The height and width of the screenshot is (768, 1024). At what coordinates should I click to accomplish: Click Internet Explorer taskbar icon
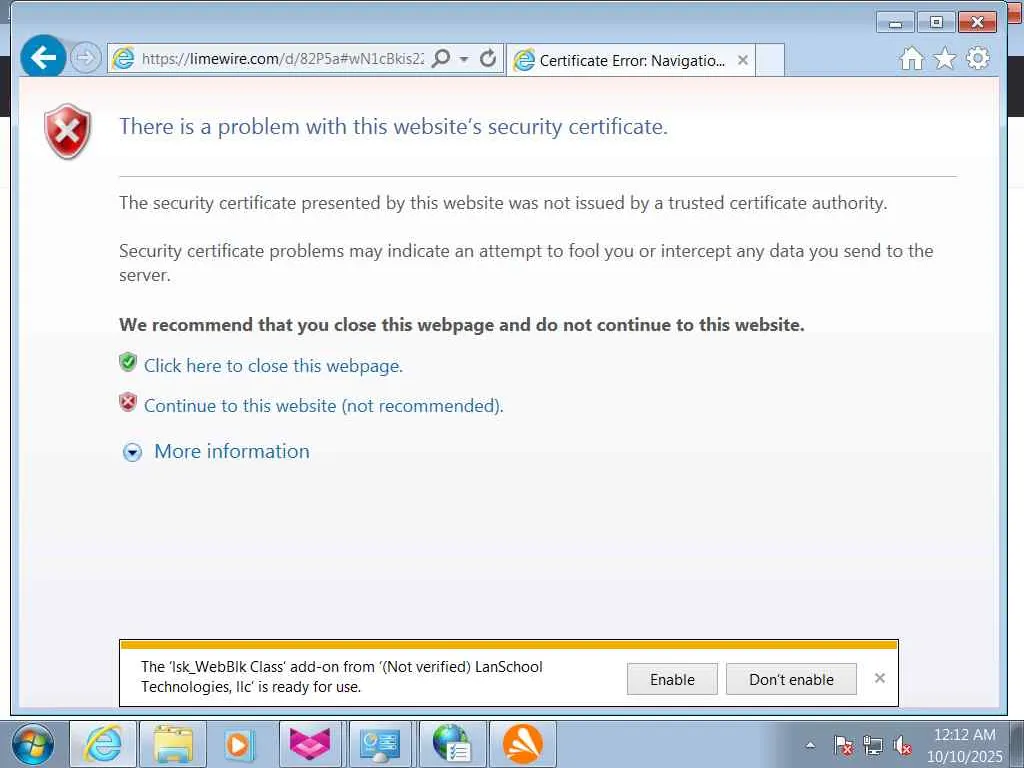[x=103, y=744]
